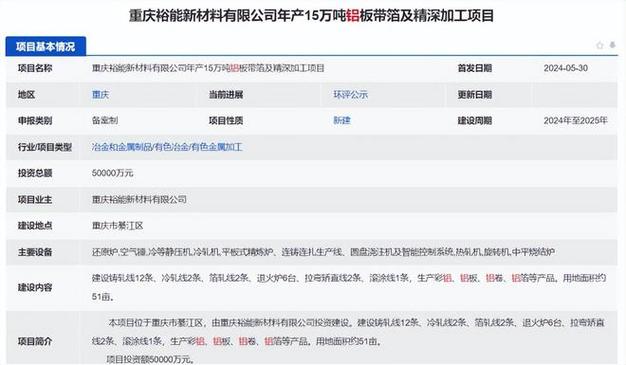Click the star favorite icon

[x=600, y=45]
